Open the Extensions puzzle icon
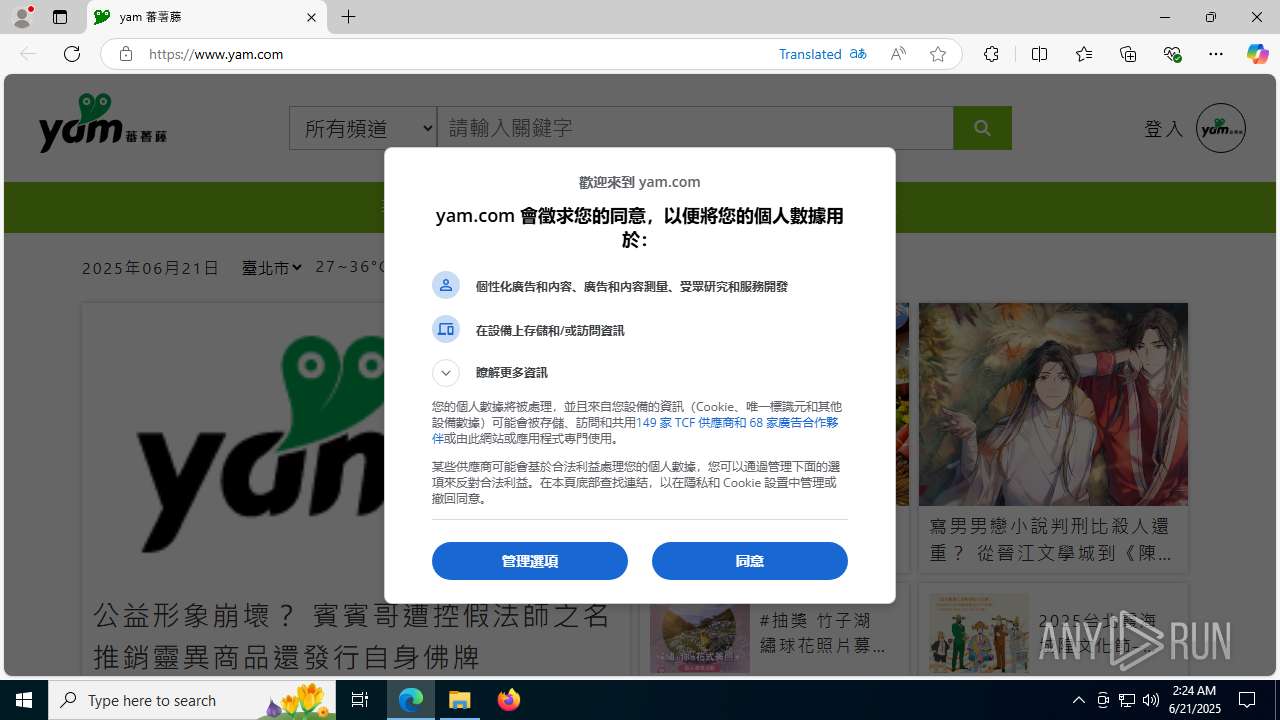 991,54
